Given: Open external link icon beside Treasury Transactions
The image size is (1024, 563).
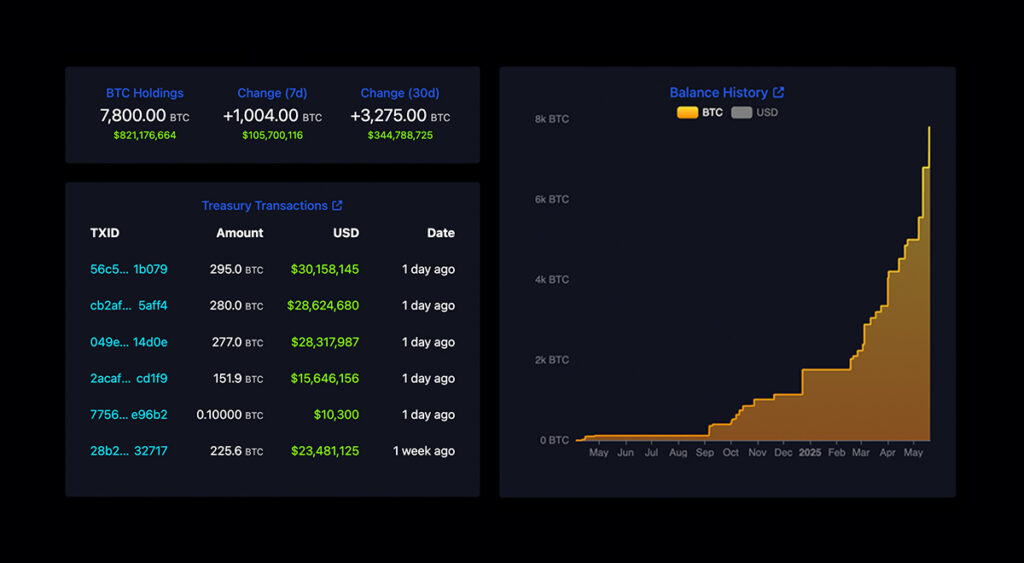Looking at the screenshot, I should click(337, 206).
